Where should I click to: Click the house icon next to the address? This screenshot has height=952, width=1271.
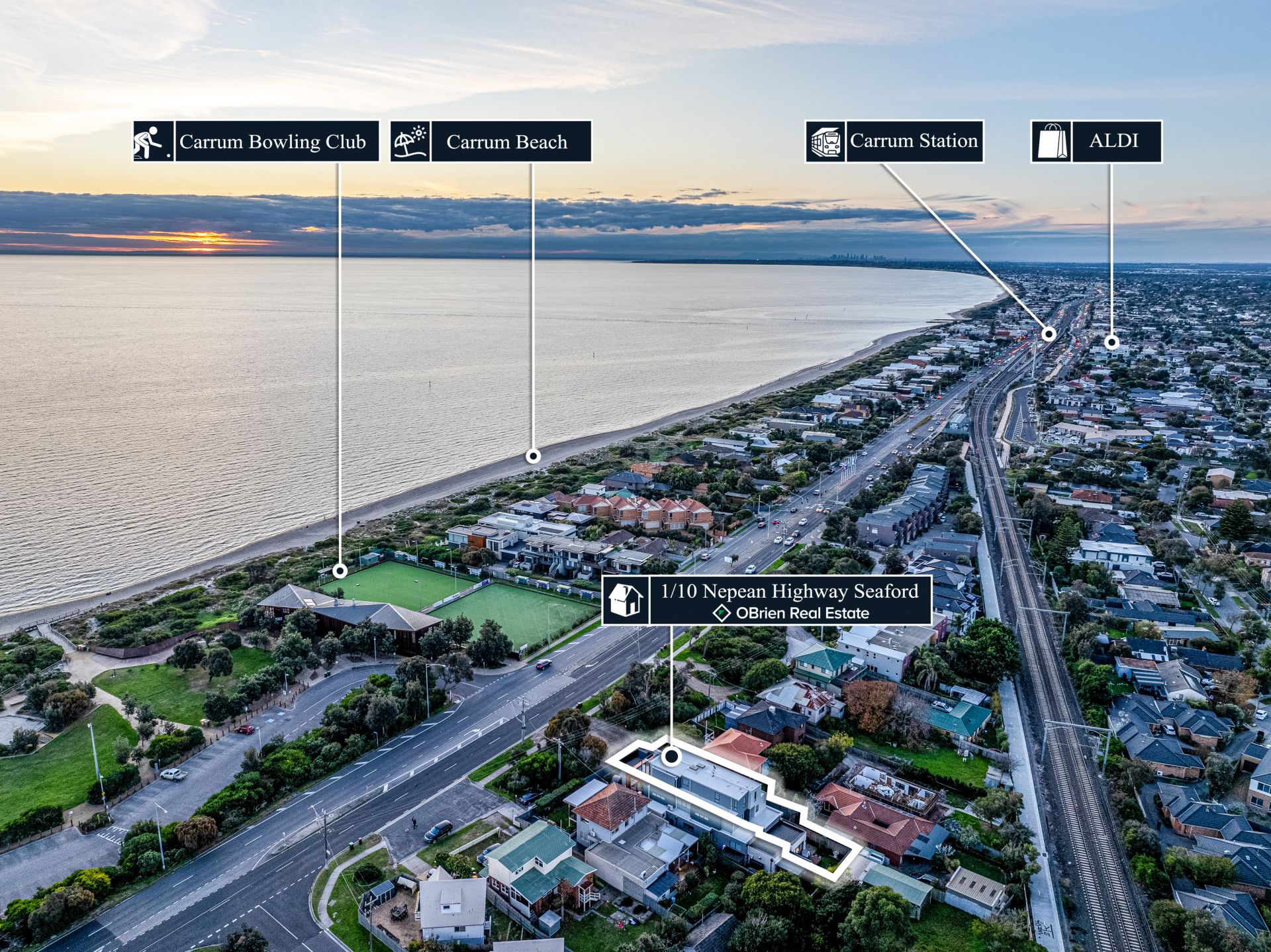[626, 600]
